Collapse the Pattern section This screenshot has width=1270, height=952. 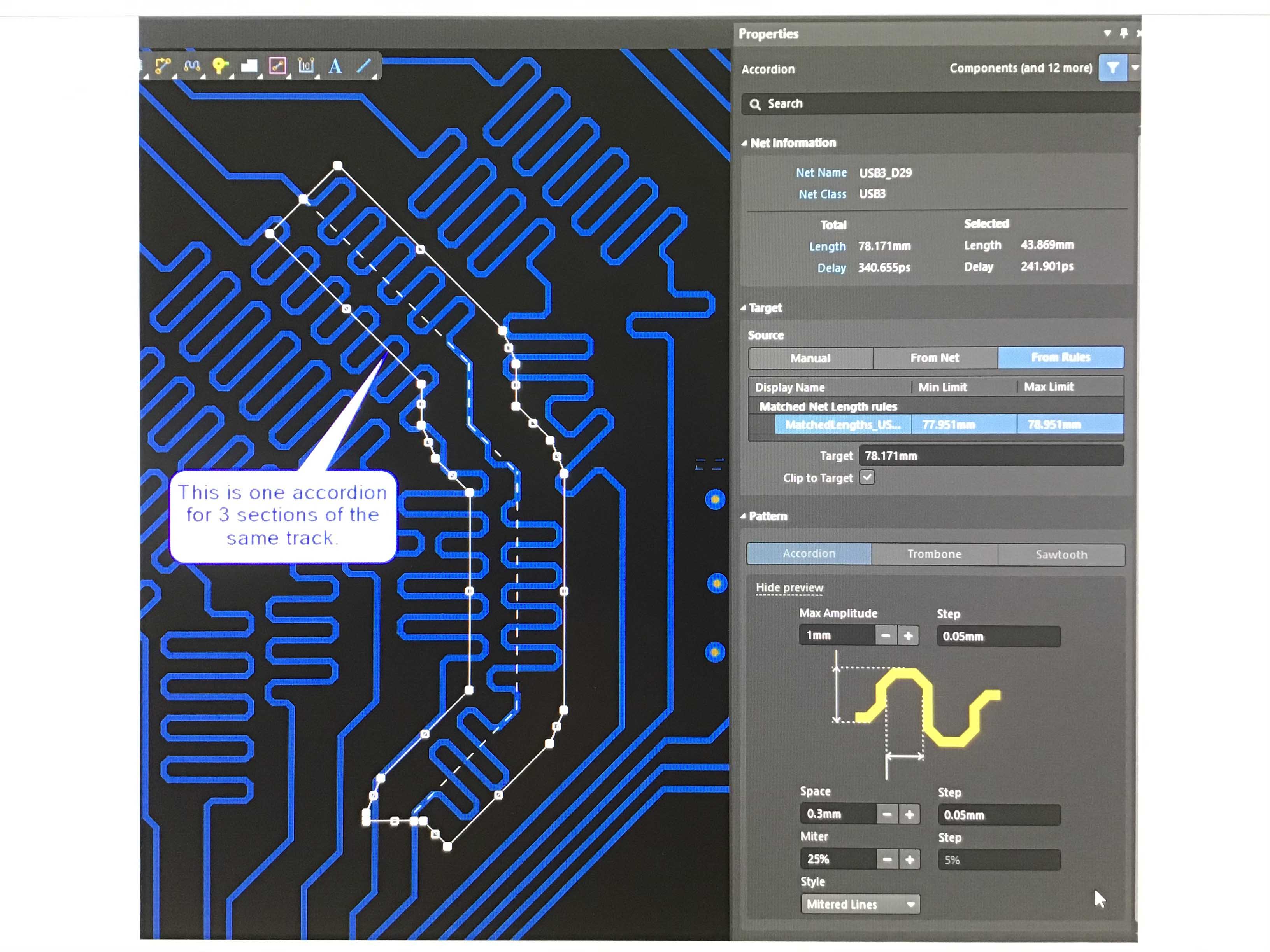(x=743, y=516)
